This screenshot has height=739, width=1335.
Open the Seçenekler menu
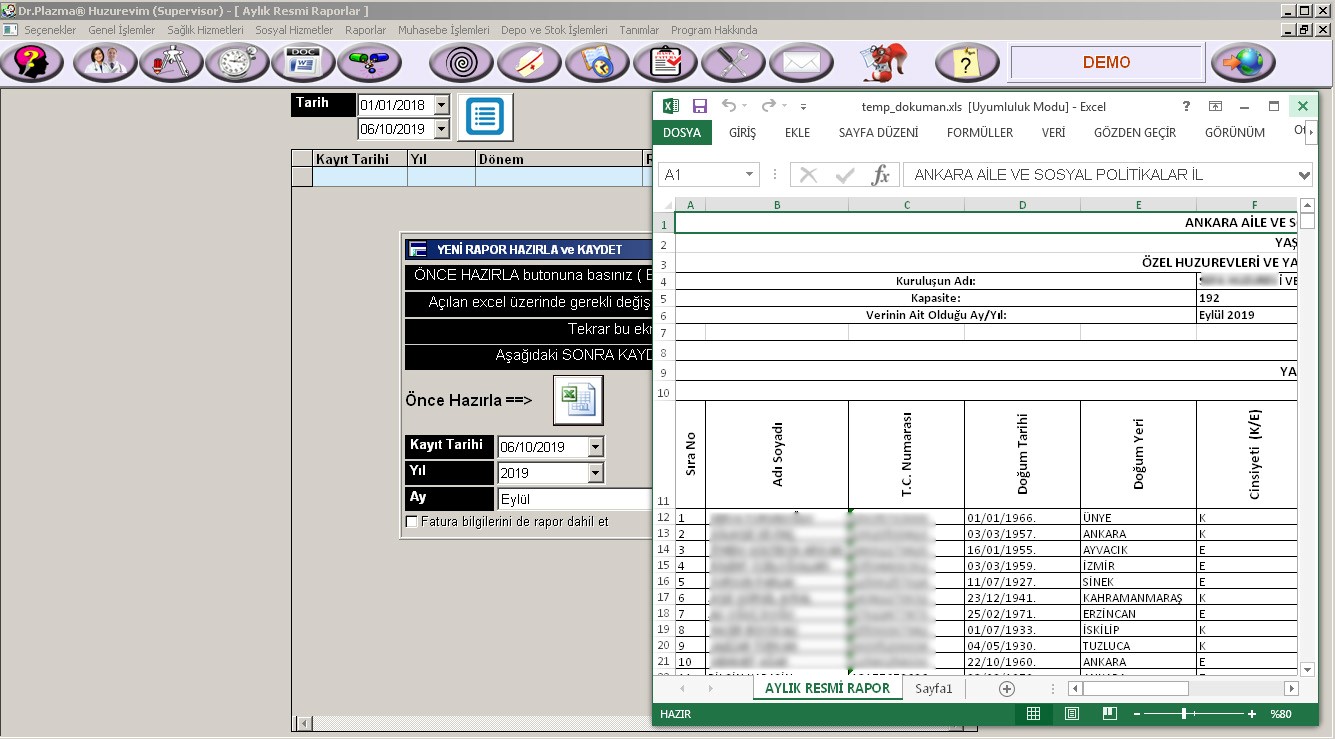50,30
